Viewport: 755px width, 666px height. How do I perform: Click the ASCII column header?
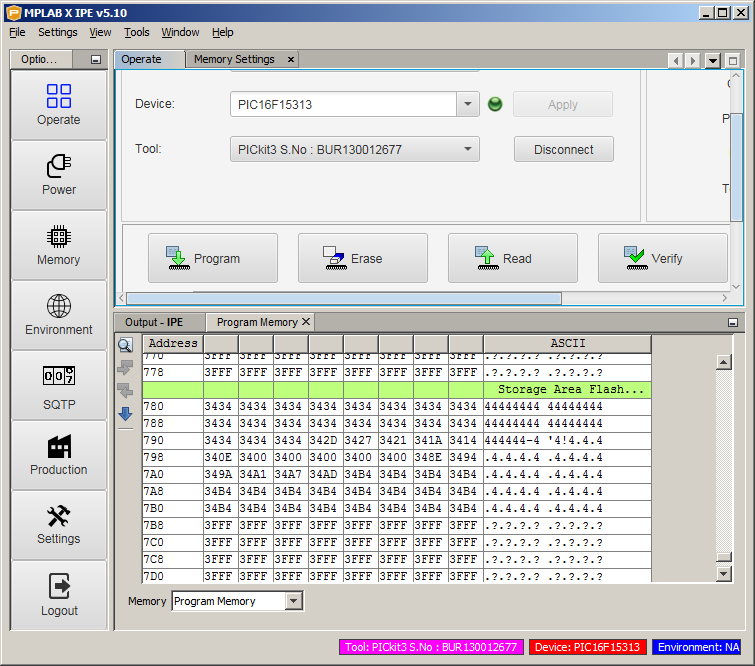(568, 343)
